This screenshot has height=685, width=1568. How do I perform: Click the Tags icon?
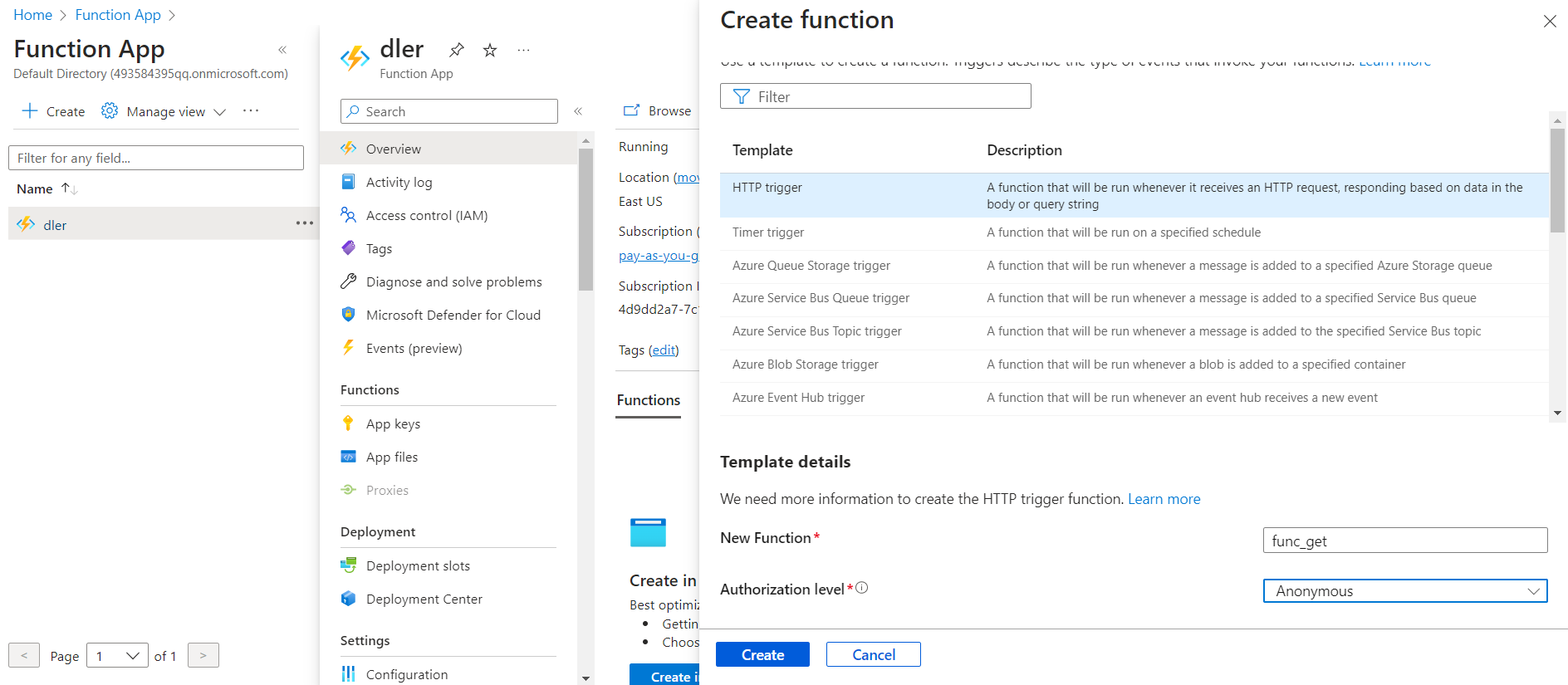pos(349,248)
